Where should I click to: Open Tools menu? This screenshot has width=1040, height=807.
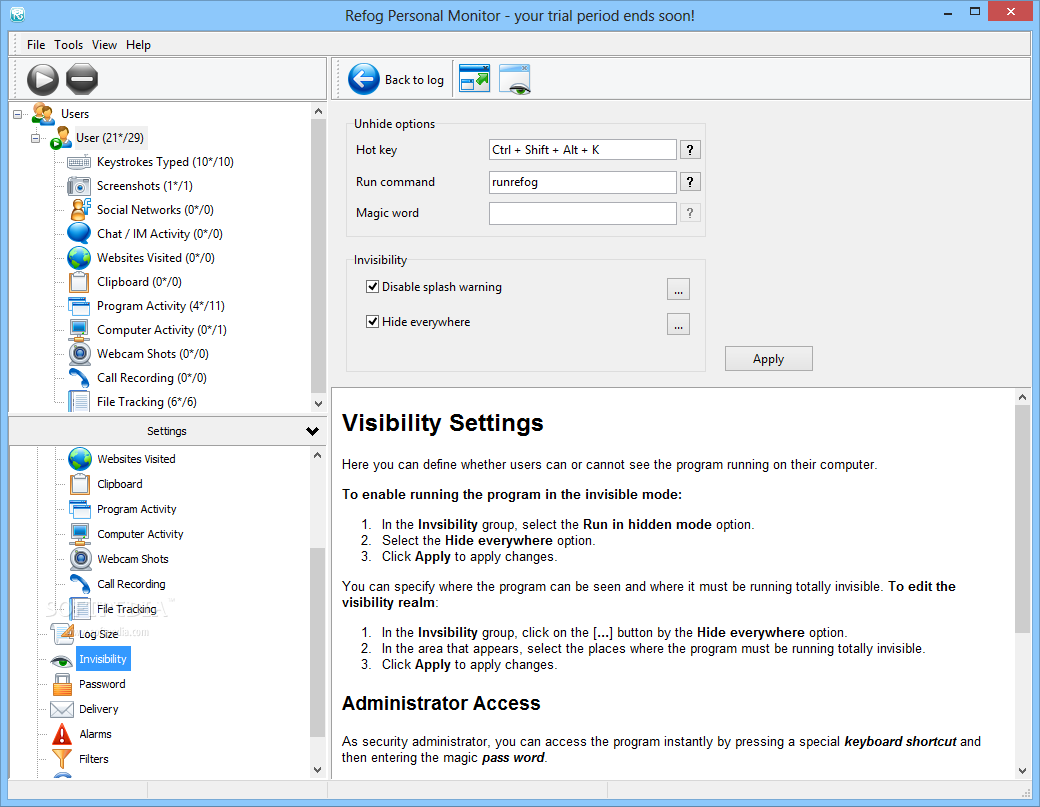[x=68, y=44]
